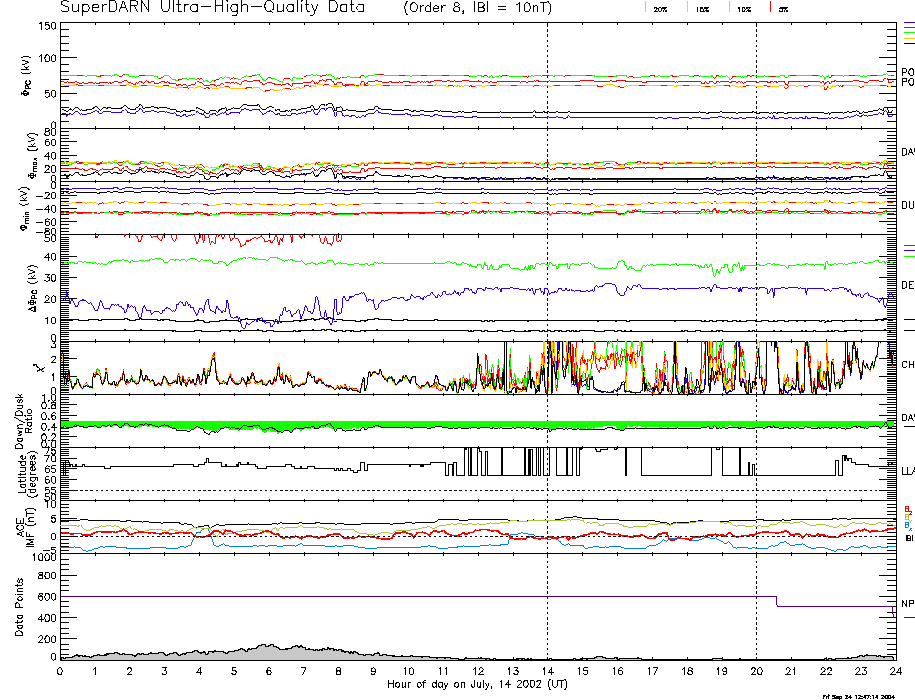Click the Data Points y-axis label
The height and width of the screenshot is (700, 915).
(19, 608)
